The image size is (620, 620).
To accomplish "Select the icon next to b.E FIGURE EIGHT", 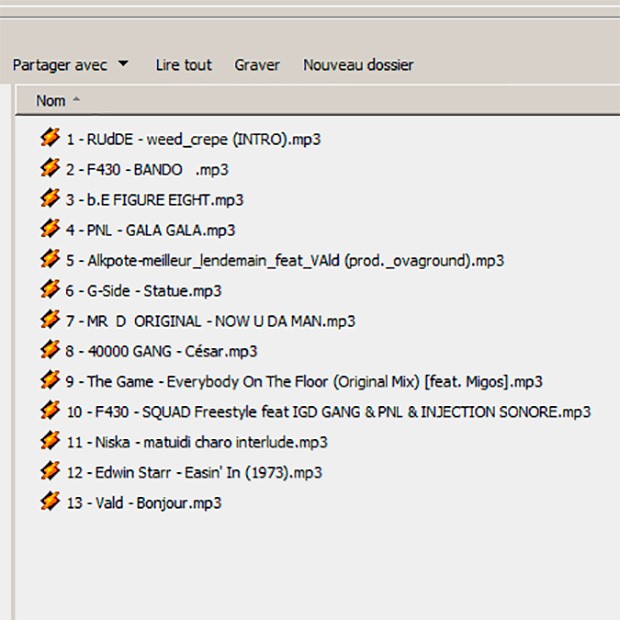I will 50,198.
